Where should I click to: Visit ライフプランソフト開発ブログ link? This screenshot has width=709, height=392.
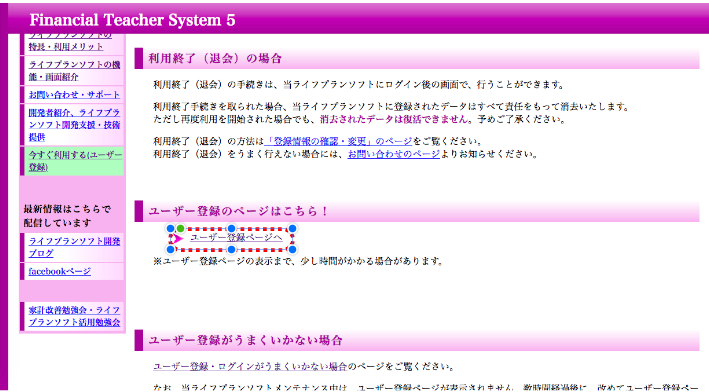tap(74, 247)
